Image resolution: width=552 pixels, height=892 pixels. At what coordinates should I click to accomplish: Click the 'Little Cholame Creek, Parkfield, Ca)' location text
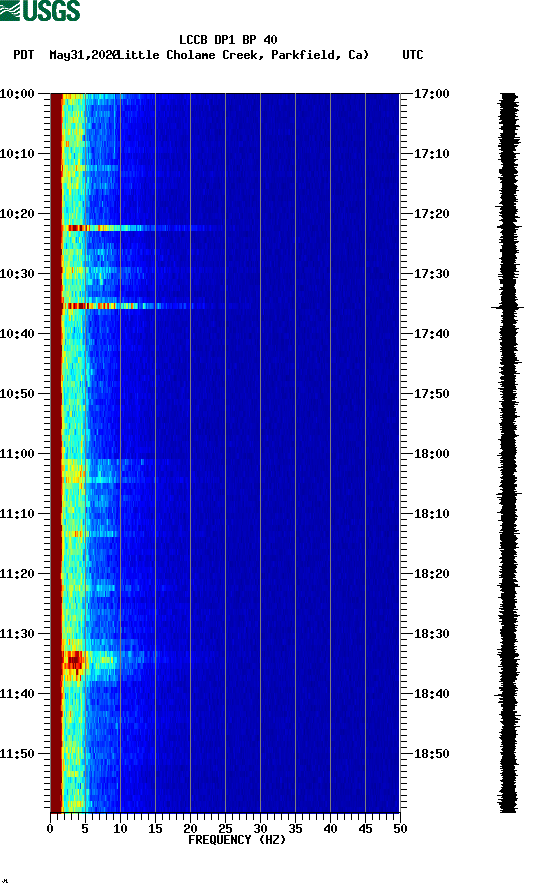pyautogui.click(x=244, y=55)
